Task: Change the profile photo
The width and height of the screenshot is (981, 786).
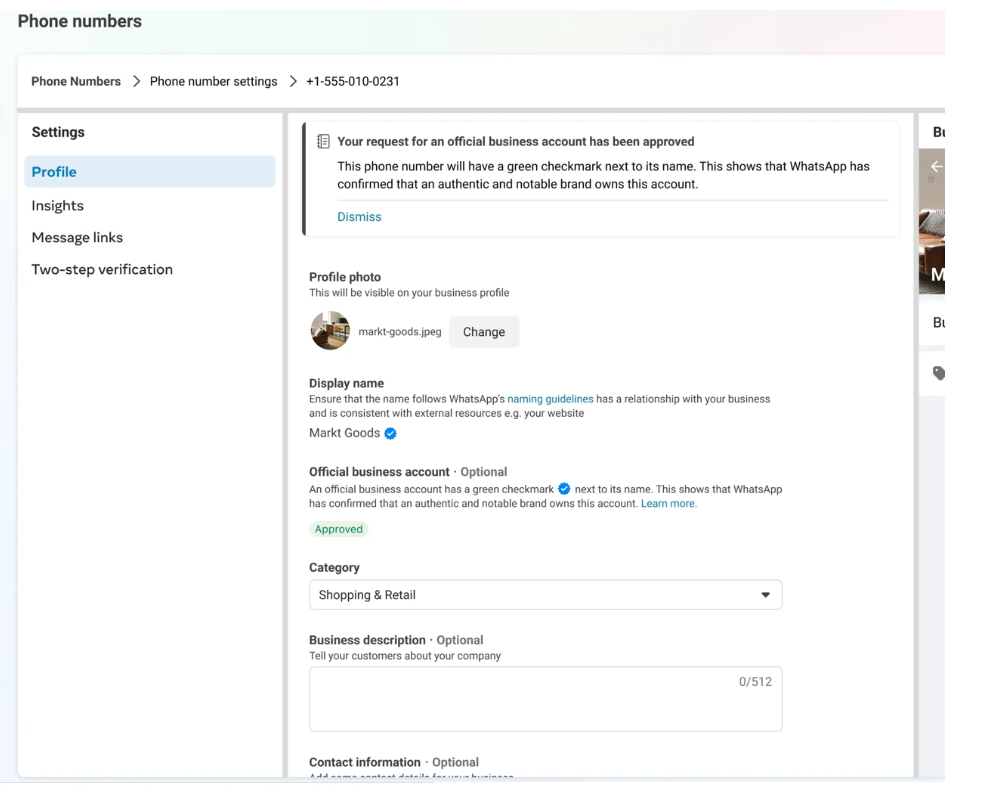Action: pyautogui.click(x=484, y=332)
